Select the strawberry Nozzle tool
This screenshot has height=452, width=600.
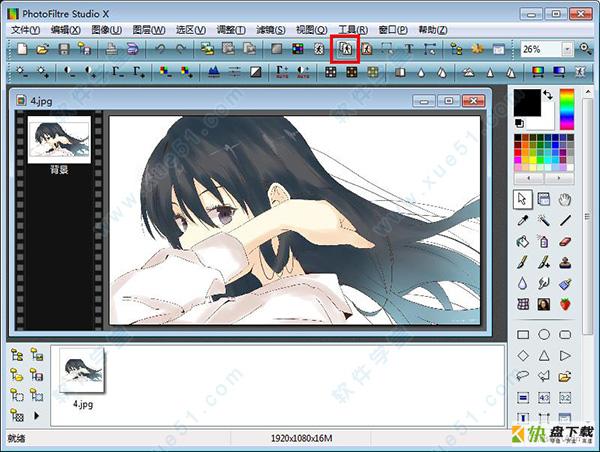(x=565, y=305)
